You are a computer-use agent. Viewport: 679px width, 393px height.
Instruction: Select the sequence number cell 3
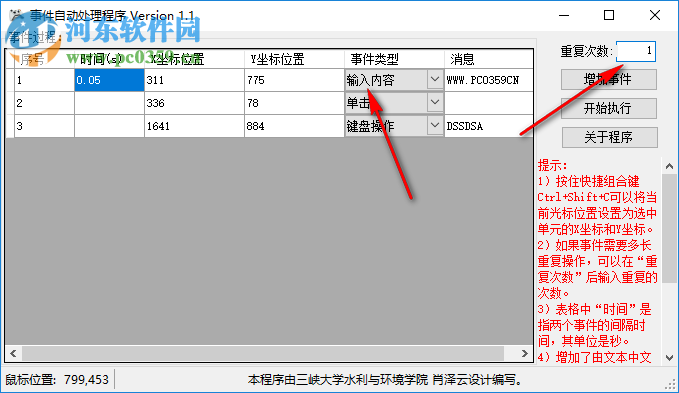click(44, 126)
